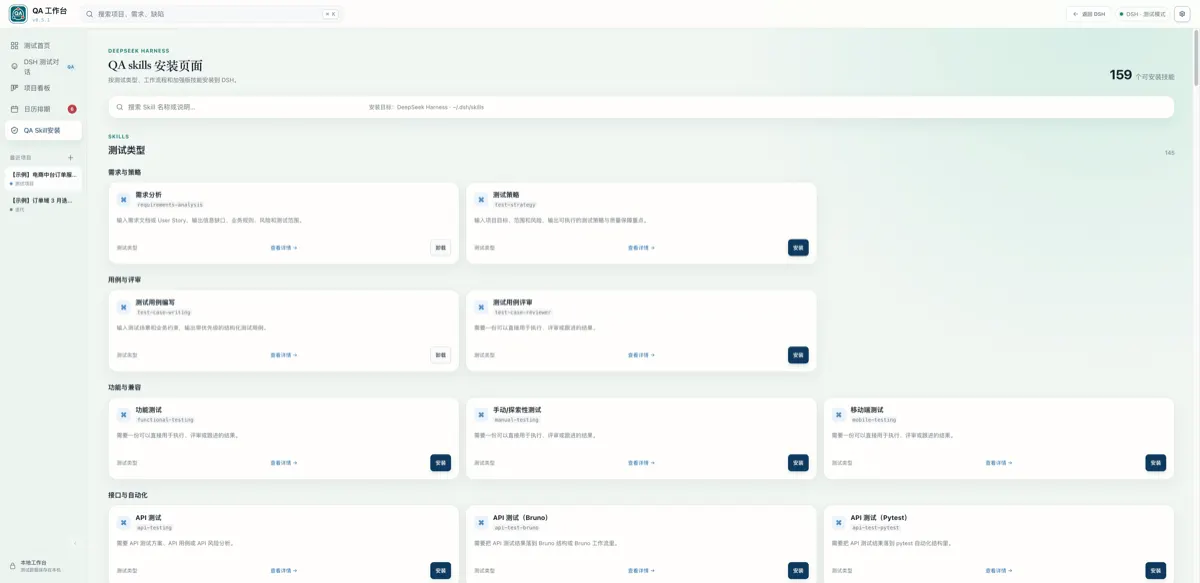This screenshot has width=1200, height=583.
Task: Open the 【示例】订单域 3 月迭... project
Action: coord(43,204)
